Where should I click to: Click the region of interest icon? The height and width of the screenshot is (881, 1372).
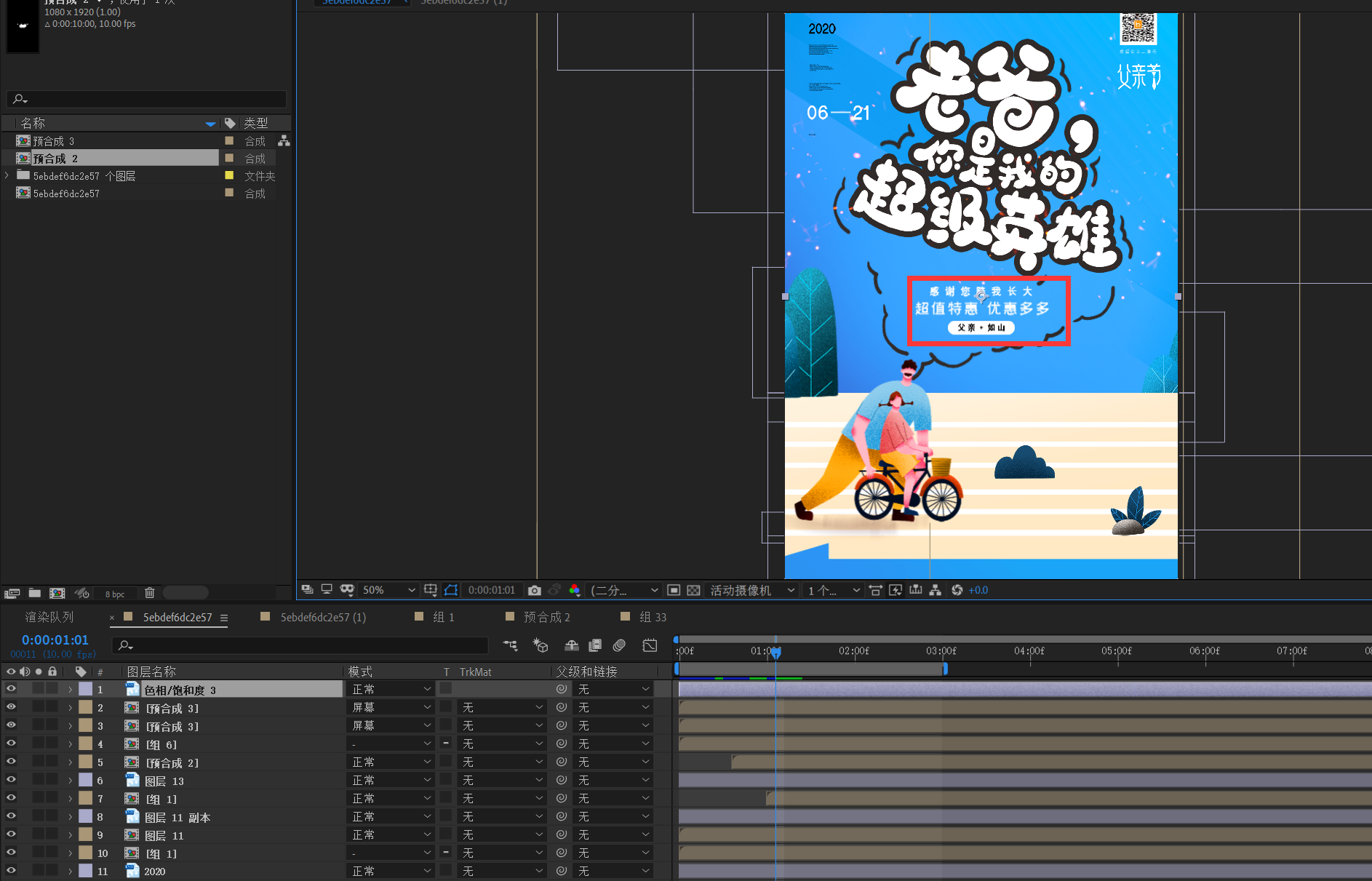coord(674,590)
